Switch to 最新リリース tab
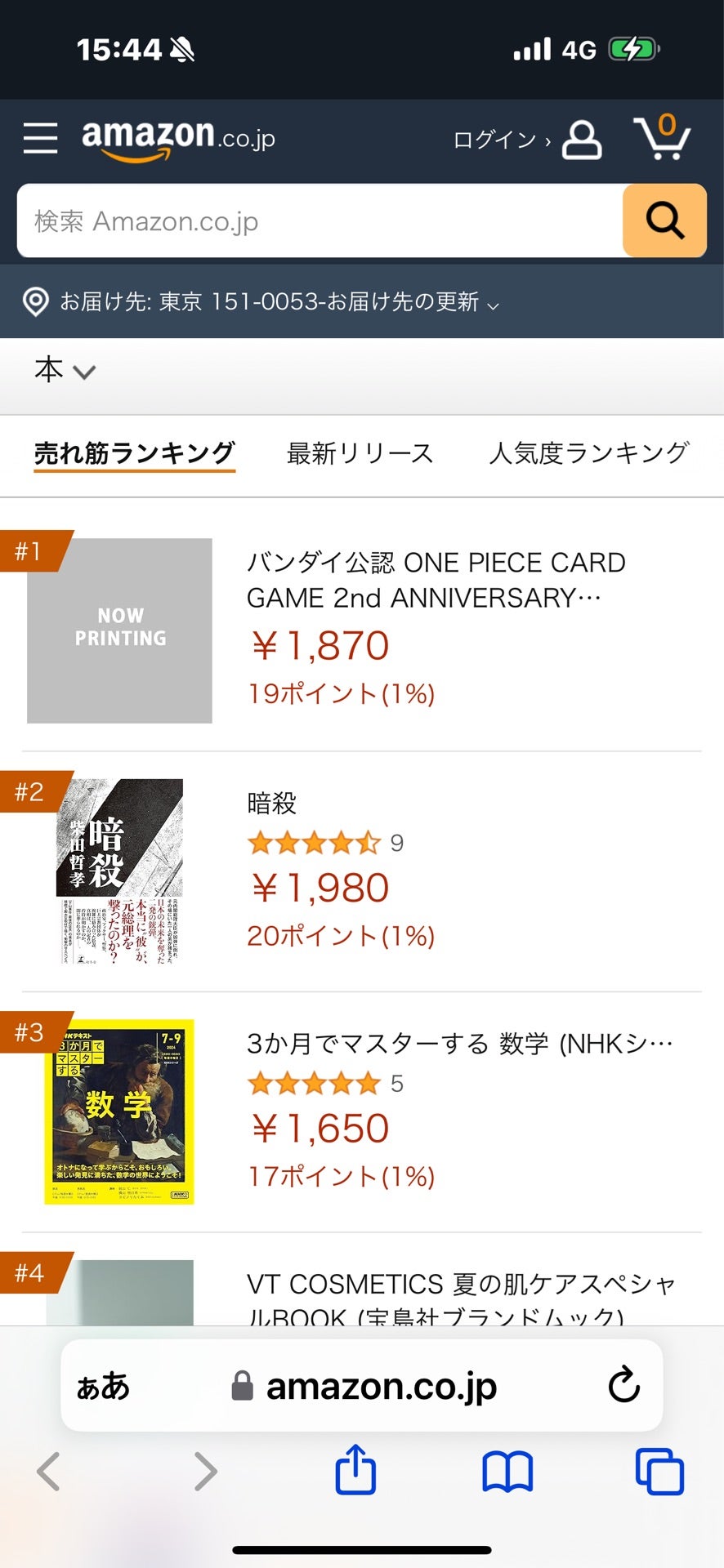Viewport: 724px width, 1568px height. 360,453
